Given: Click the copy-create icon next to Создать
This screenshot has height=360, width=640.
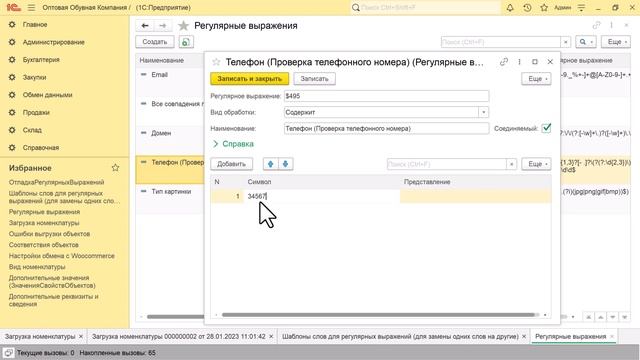Looking at the screenshot, I should pyautogui.click(x=186, y=42).
